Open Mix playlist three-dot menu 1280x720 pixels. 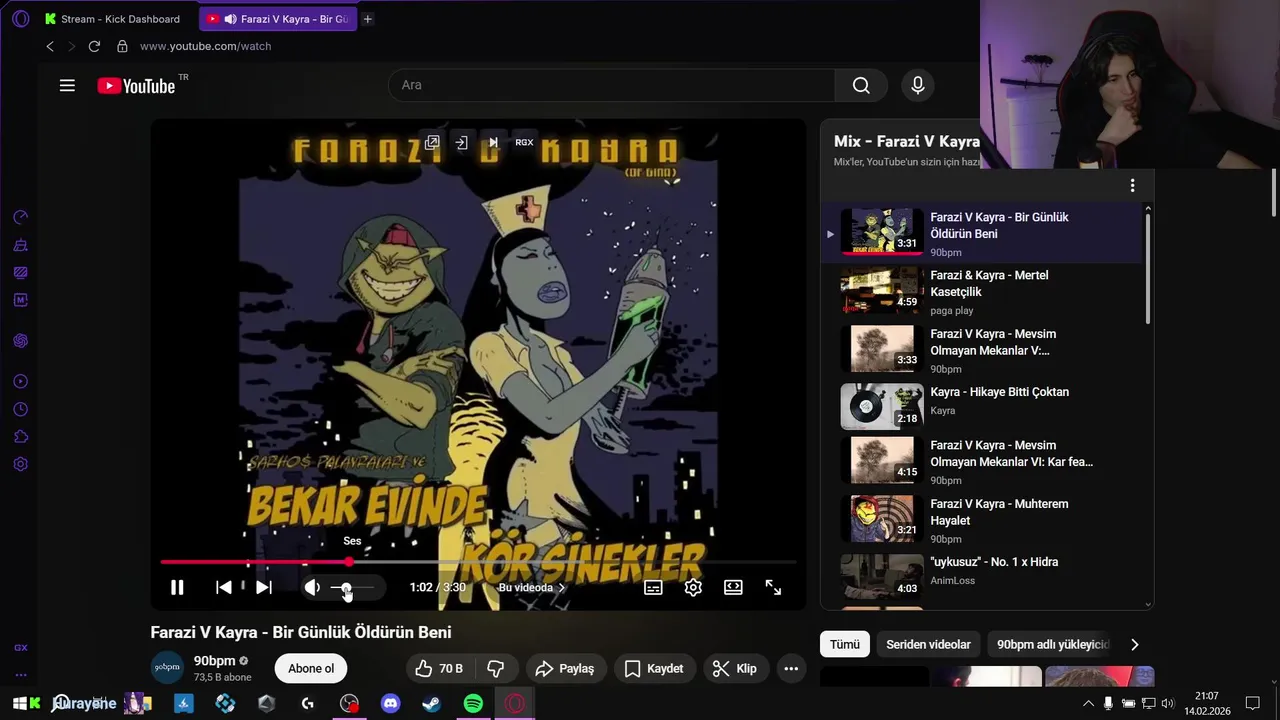(1132, 186)
